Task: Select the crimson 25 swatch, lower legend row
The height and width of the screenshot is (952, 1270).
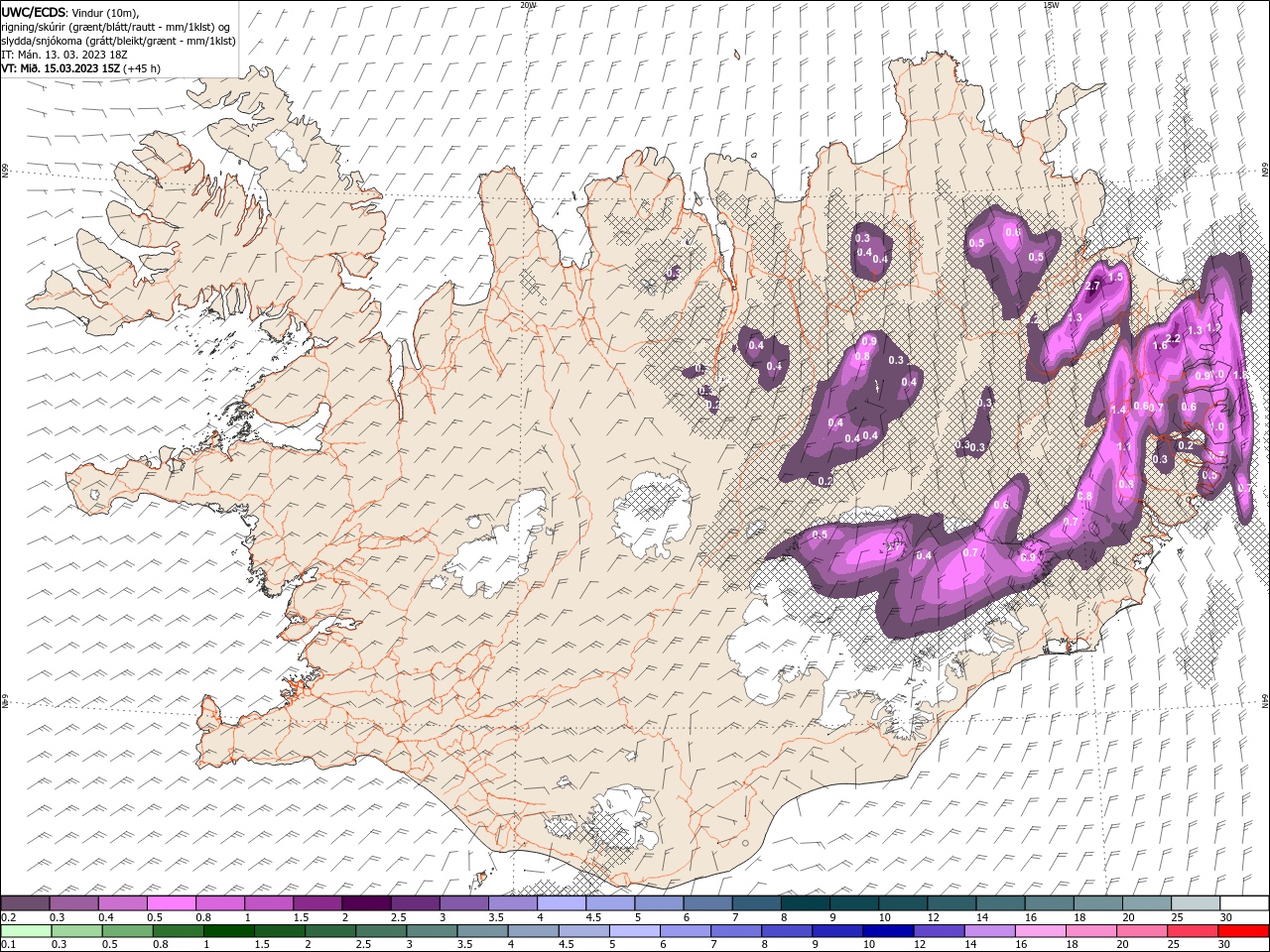Action: click(1192, 930)
